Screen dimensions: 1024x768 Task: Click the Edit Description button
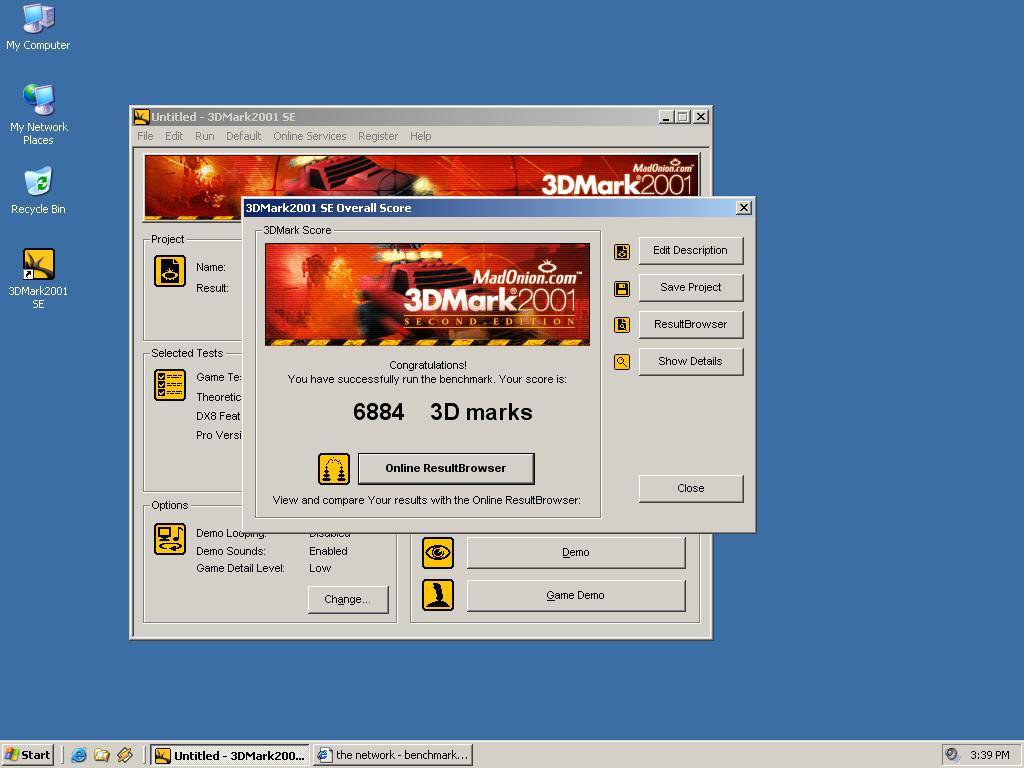690,251
